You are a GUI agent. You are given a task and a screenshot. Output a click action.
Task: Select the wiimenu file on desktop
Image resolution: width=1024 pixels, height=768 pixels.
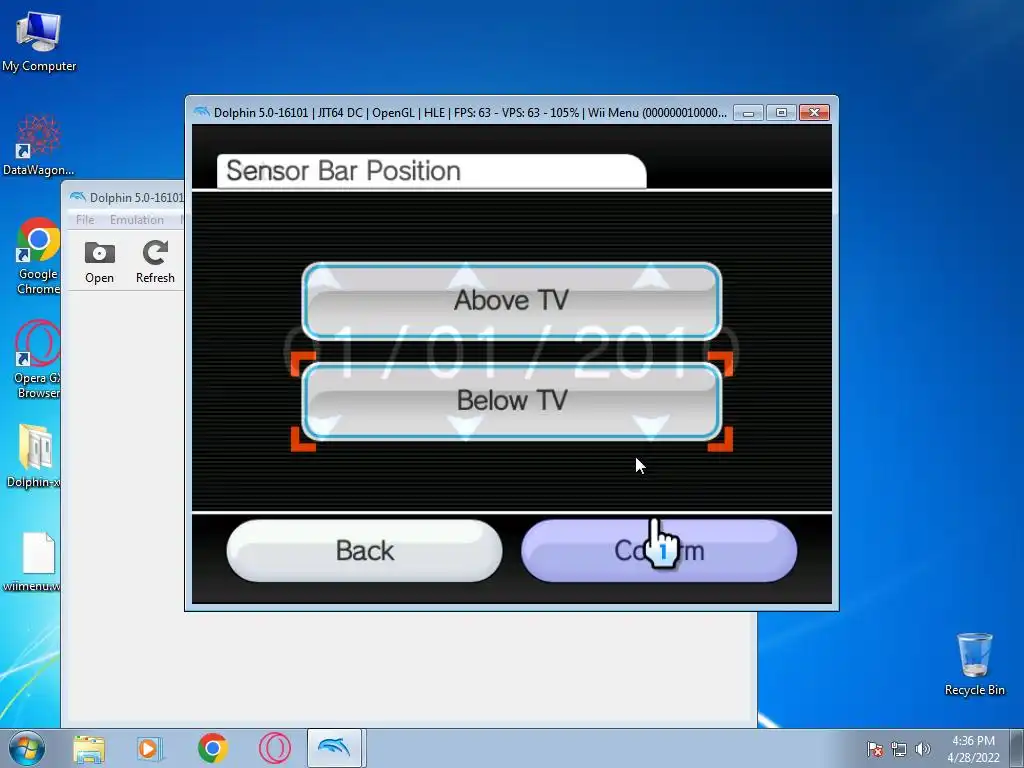33,562
